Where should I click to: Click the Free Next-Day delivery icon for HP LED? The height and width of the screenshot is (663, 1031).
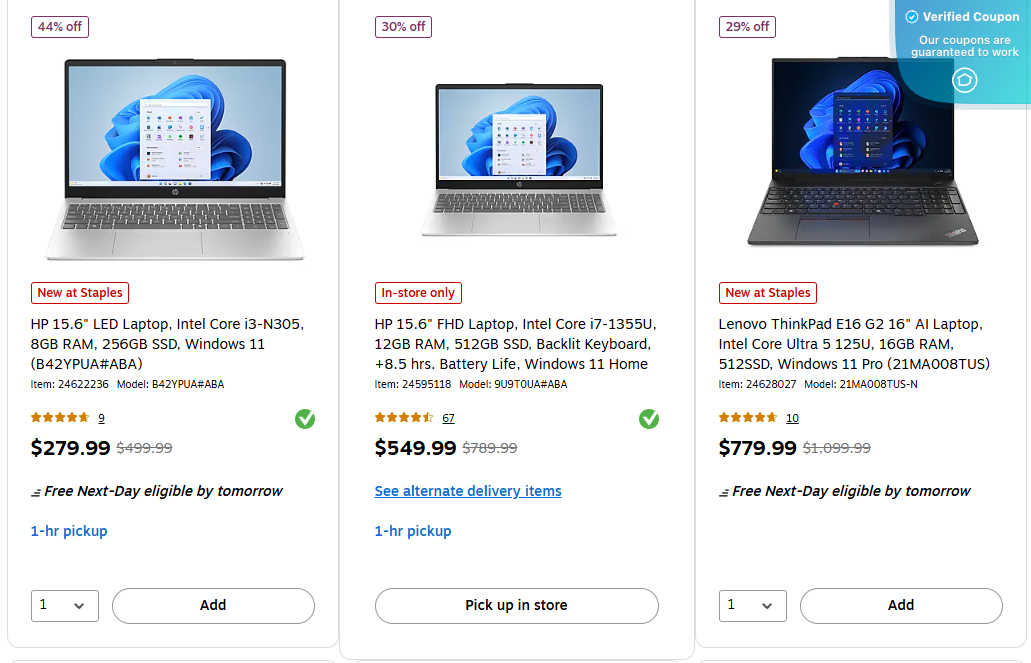[x=34, y=491]
